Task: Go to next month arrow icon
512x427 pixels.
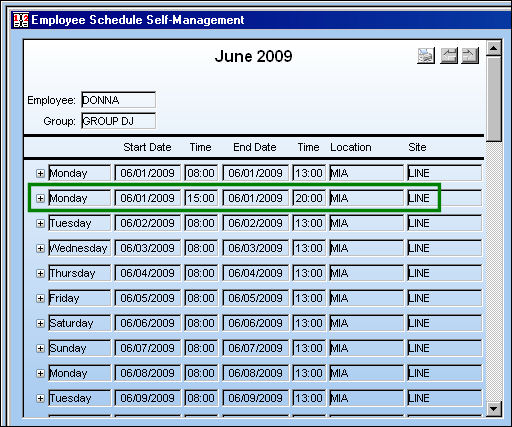Action: 470,56
